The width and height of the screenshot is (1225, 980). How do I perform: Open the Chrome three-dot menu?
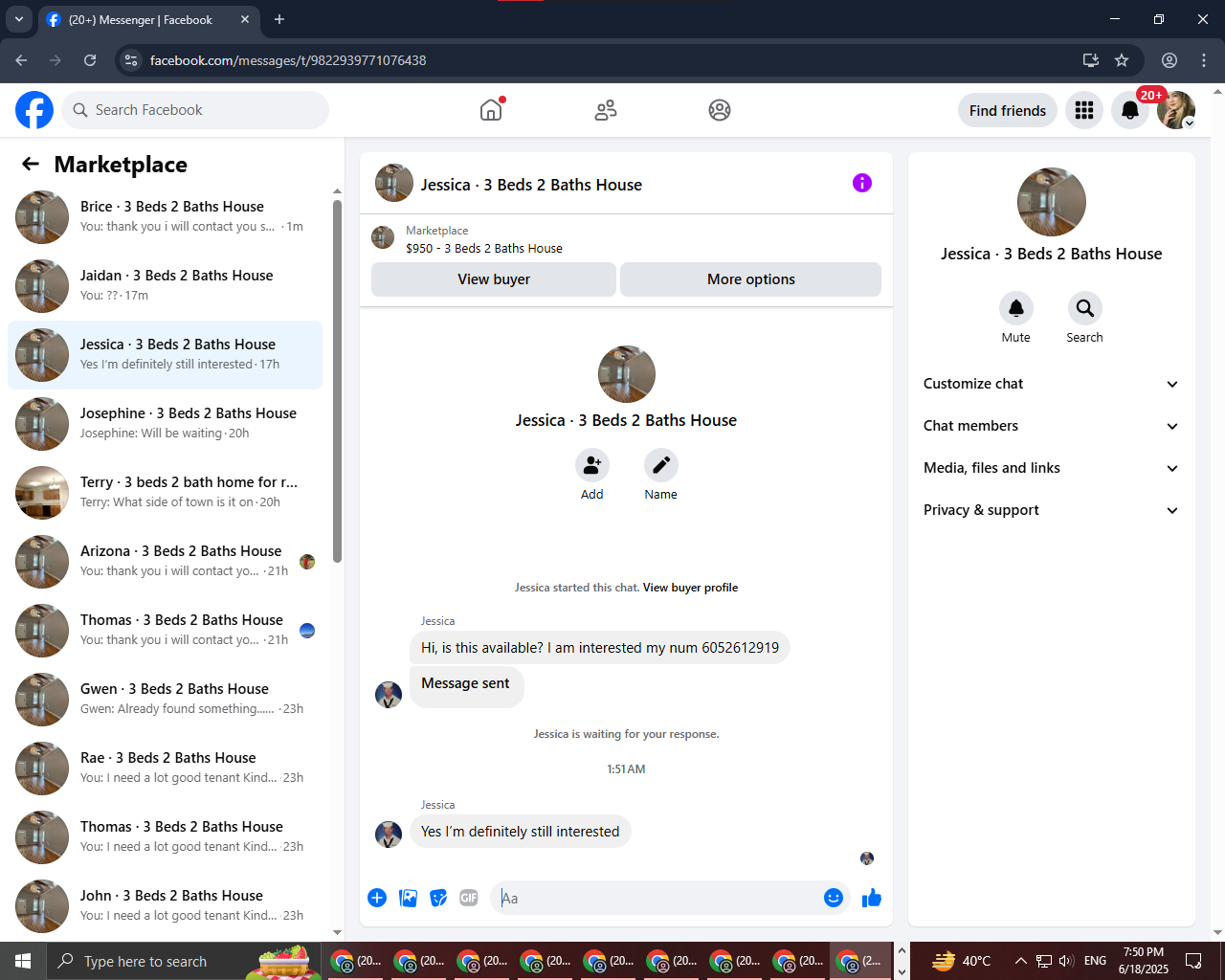tap(1204, 60)
